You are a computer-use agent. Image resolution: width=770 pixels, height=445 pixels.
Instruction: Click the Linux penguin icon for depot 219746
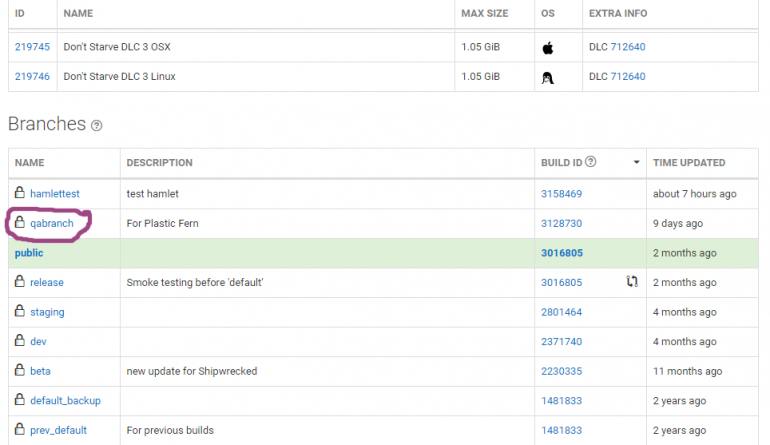point(548,78)
